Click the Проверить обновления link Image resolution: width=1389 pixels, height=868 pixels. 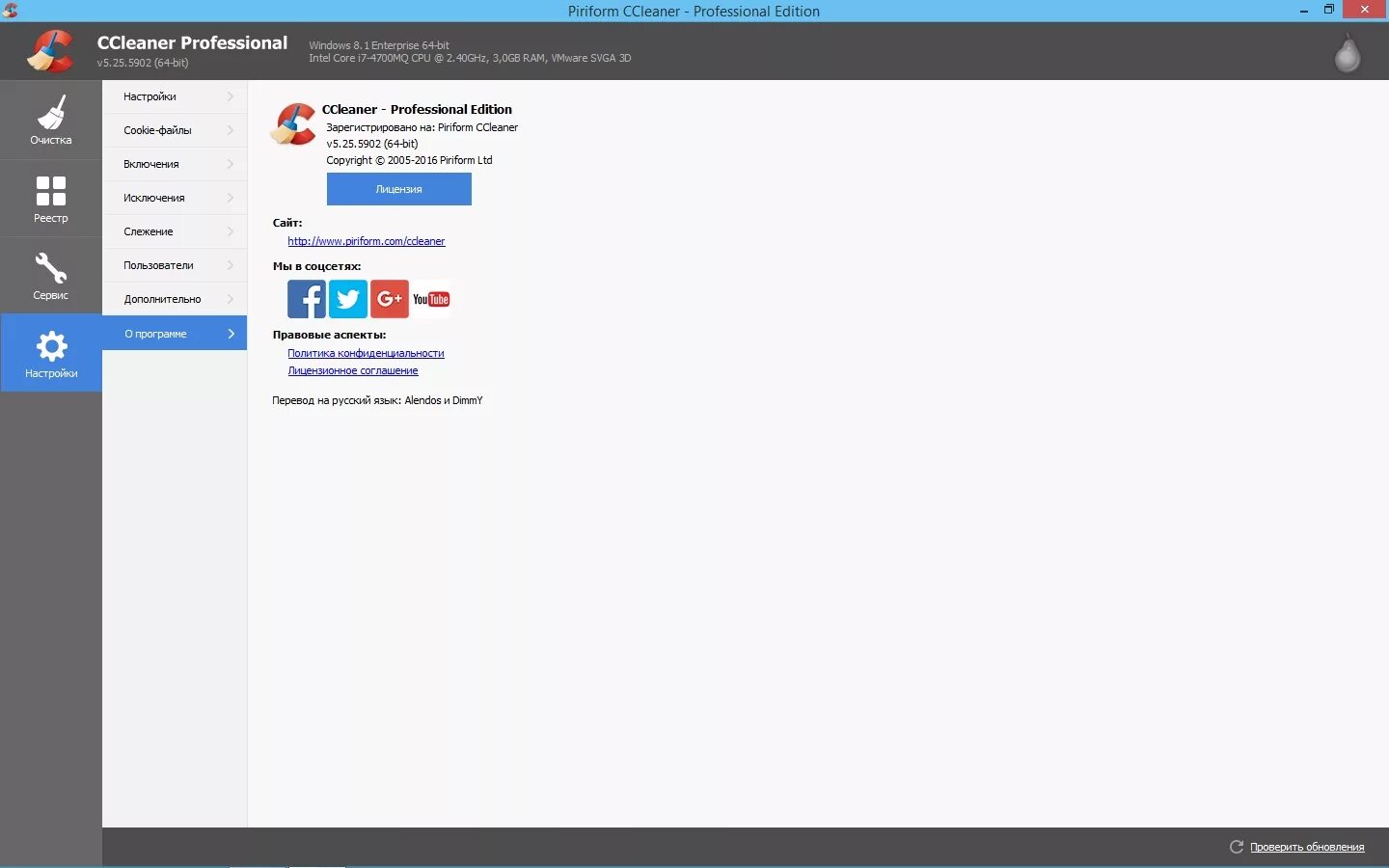(1307, 847)
